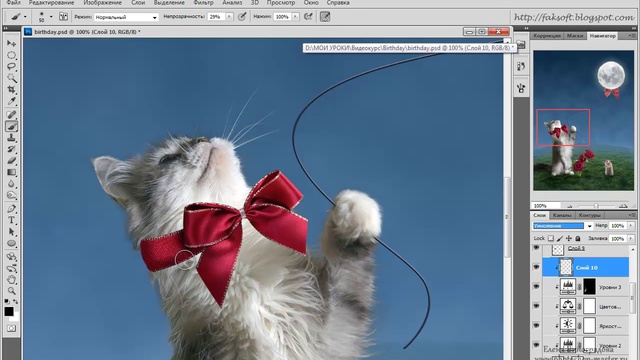The image size is (640, 360).
Task: Enable tablet pressure for opacity
Action: [242, 17]
